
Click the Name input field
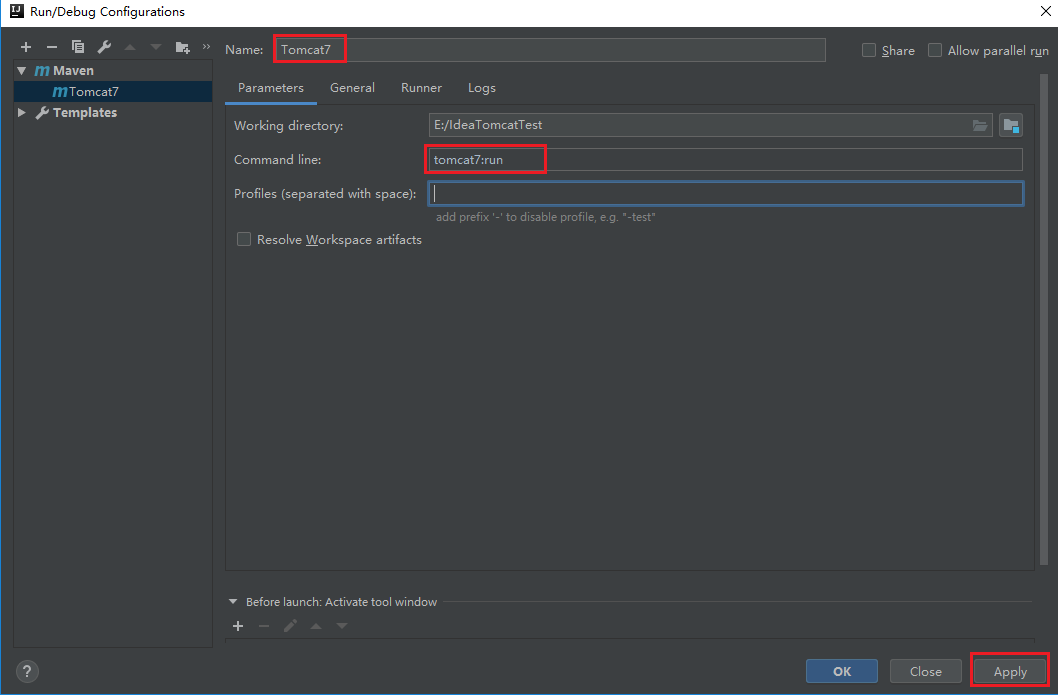point(550,50)
